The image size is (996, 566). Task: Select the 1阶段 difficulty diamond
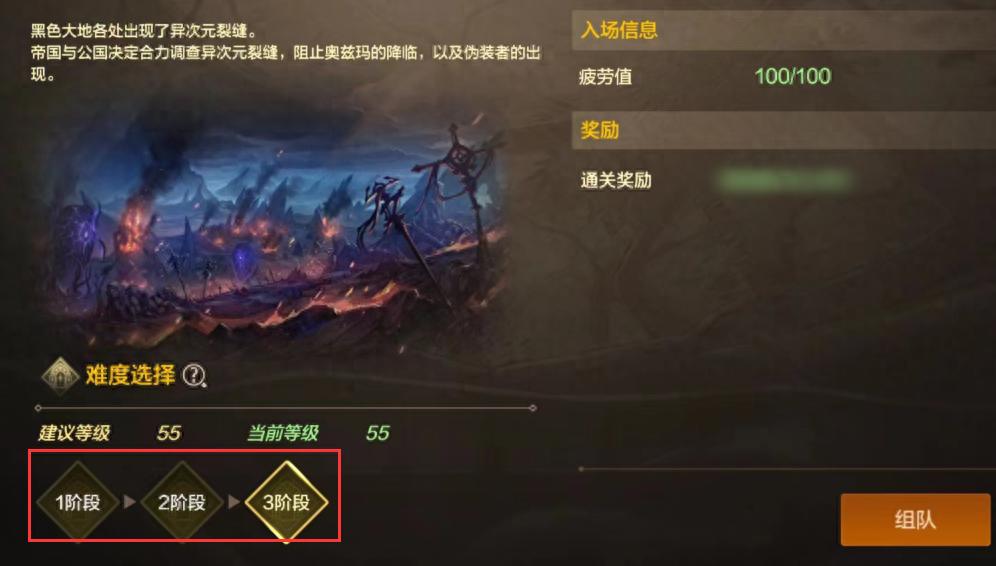(77, 502)
